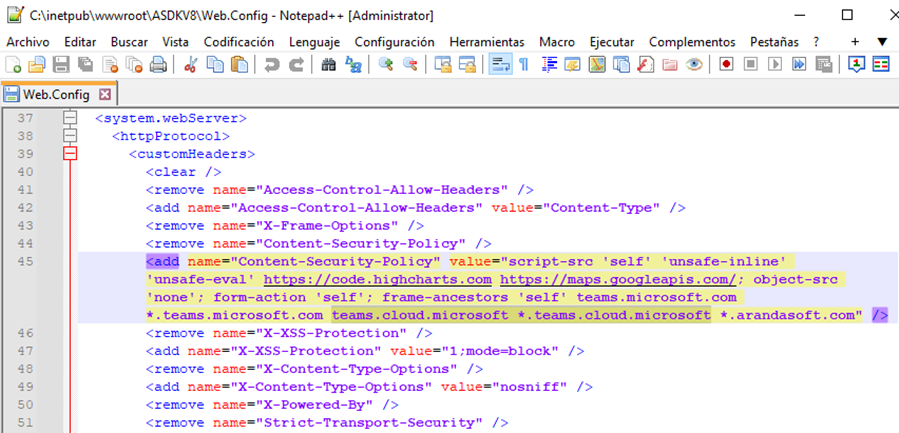Click the Undo arrow icon

(272, 65)
